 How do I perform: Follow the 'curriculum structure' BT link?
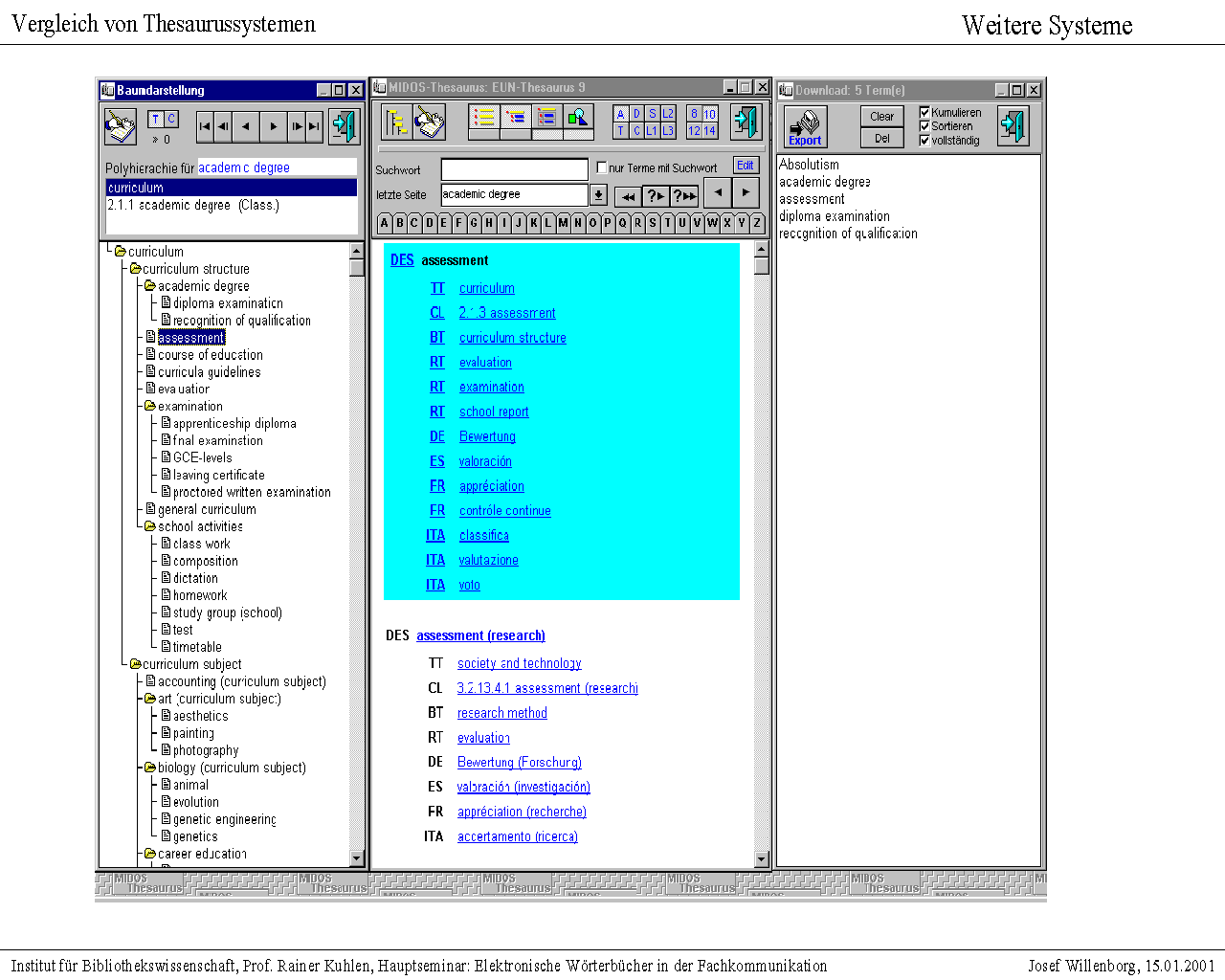coord(512,338)
